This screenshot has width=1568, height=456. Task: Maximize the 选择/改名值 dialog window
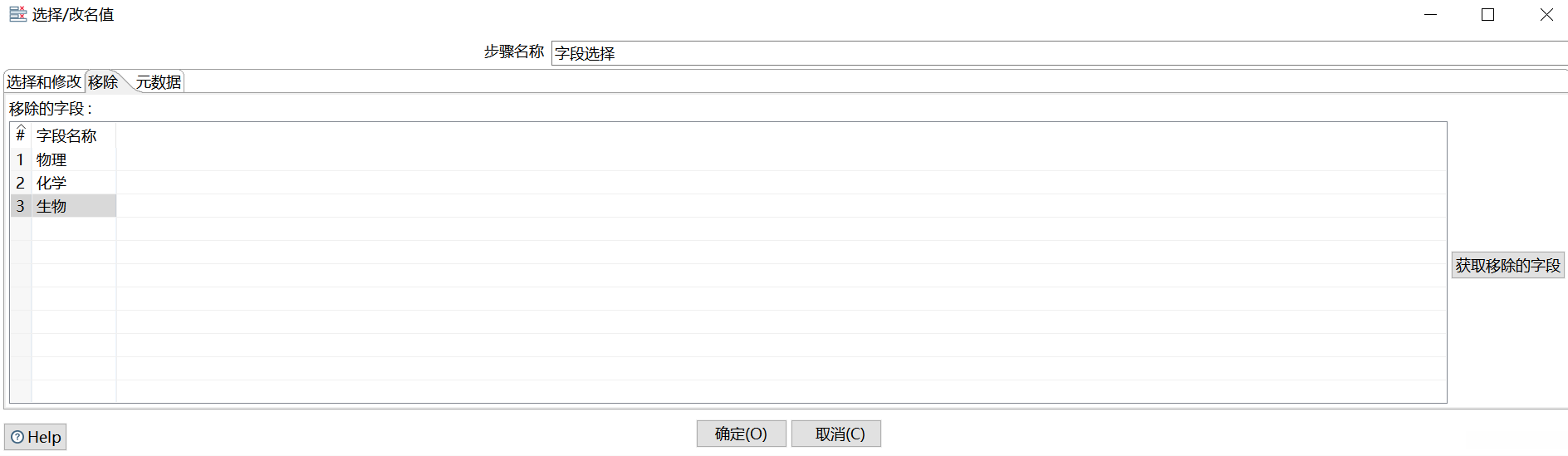coord(1487,15)
